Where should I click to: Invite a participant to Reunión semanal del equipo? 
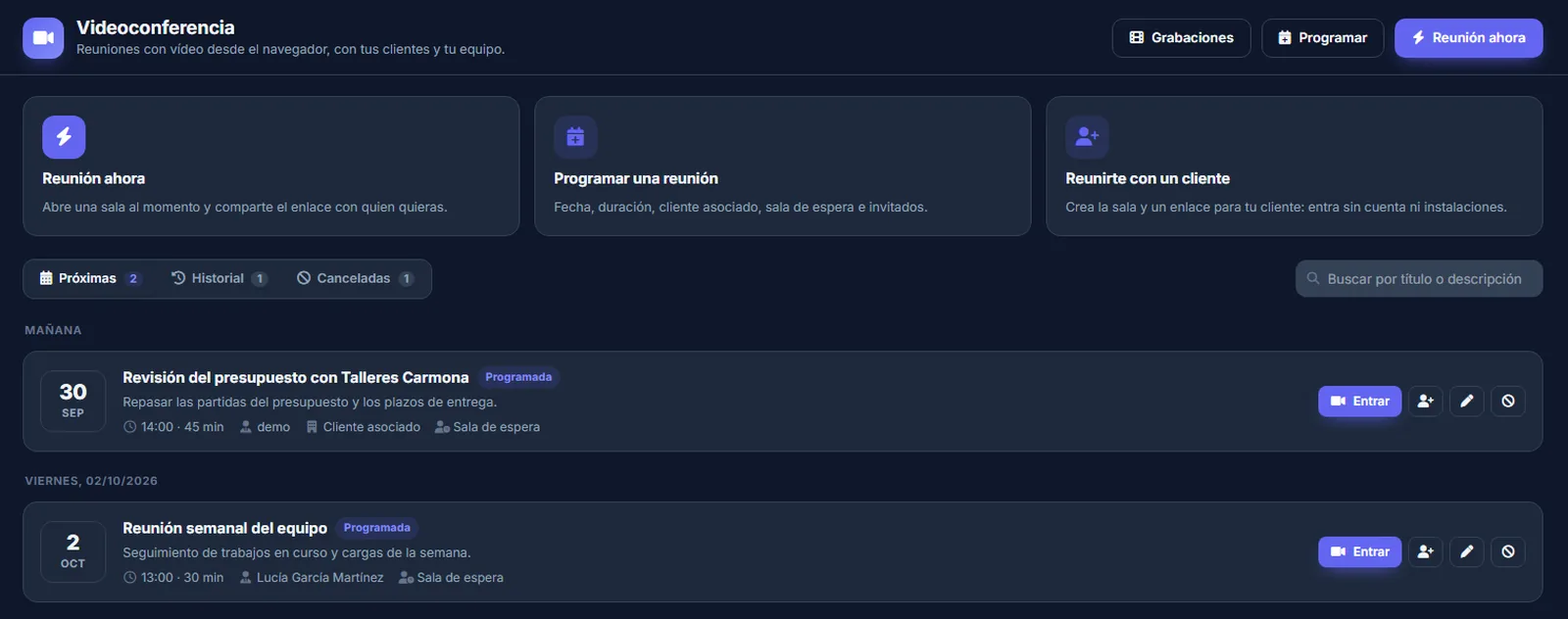click(x=1426, y=551)
